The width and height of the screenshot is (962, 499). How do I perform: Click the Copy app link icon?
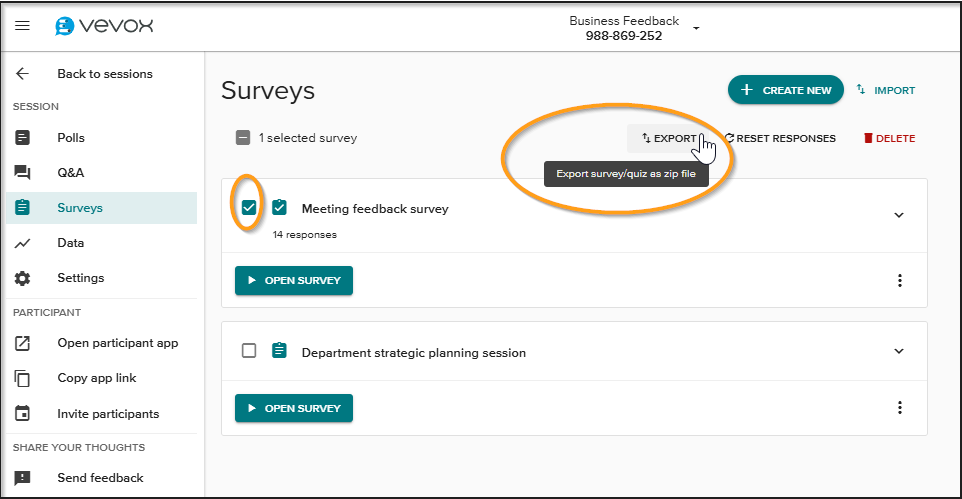pyautogui.click(x=23, y=378)
